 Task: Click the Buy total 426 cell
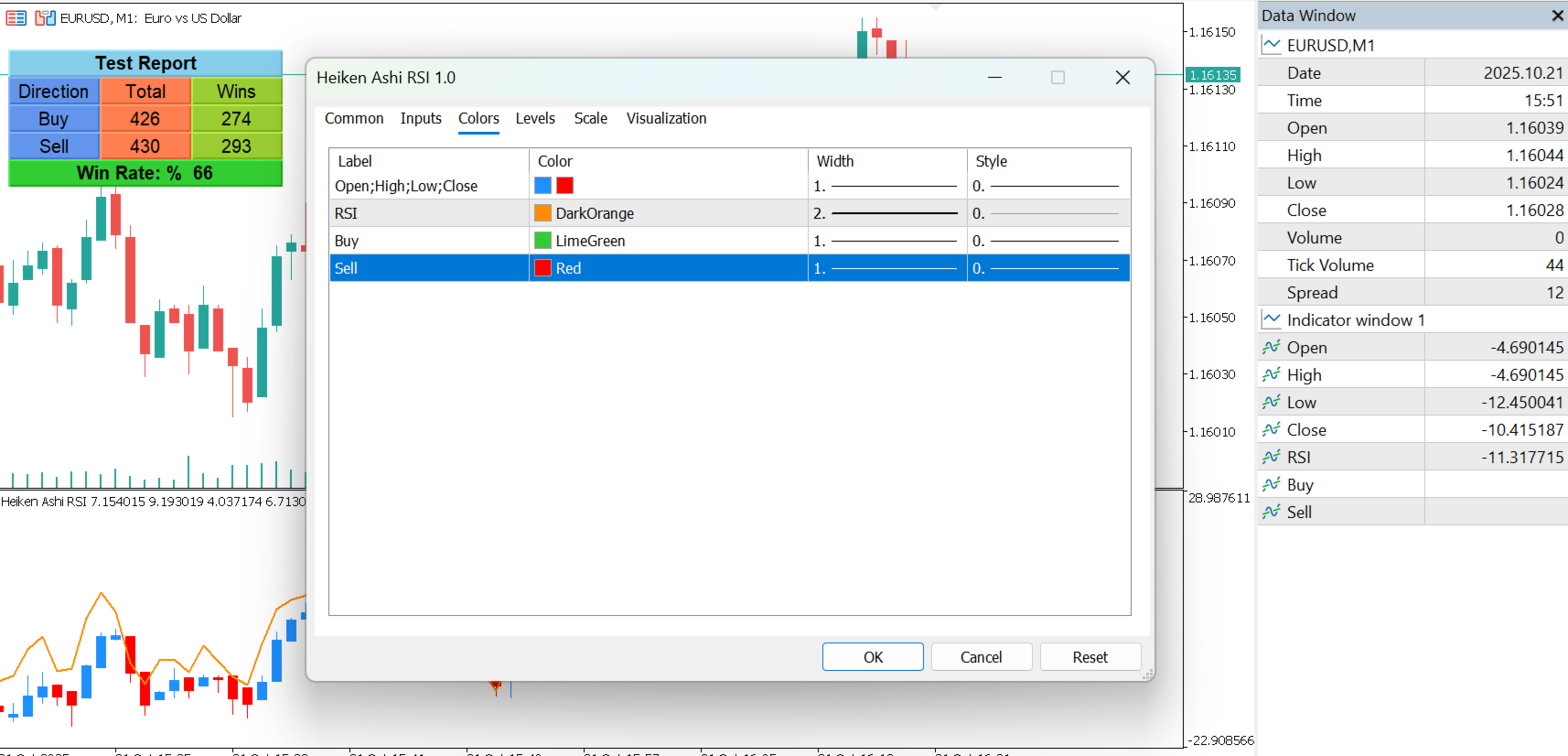[145, 119]
